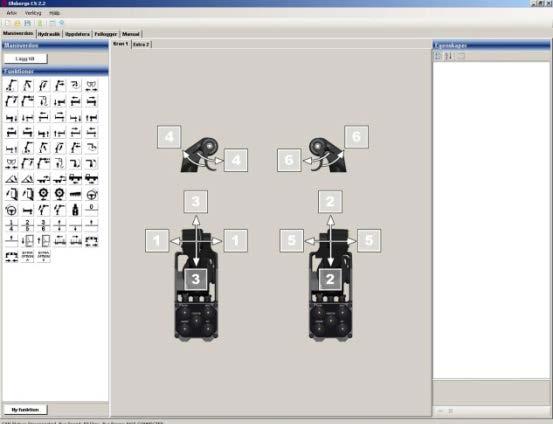Click the categorized view icon in the Egenskaper panel
Viewport: 553px width, 424px height.
438,56
